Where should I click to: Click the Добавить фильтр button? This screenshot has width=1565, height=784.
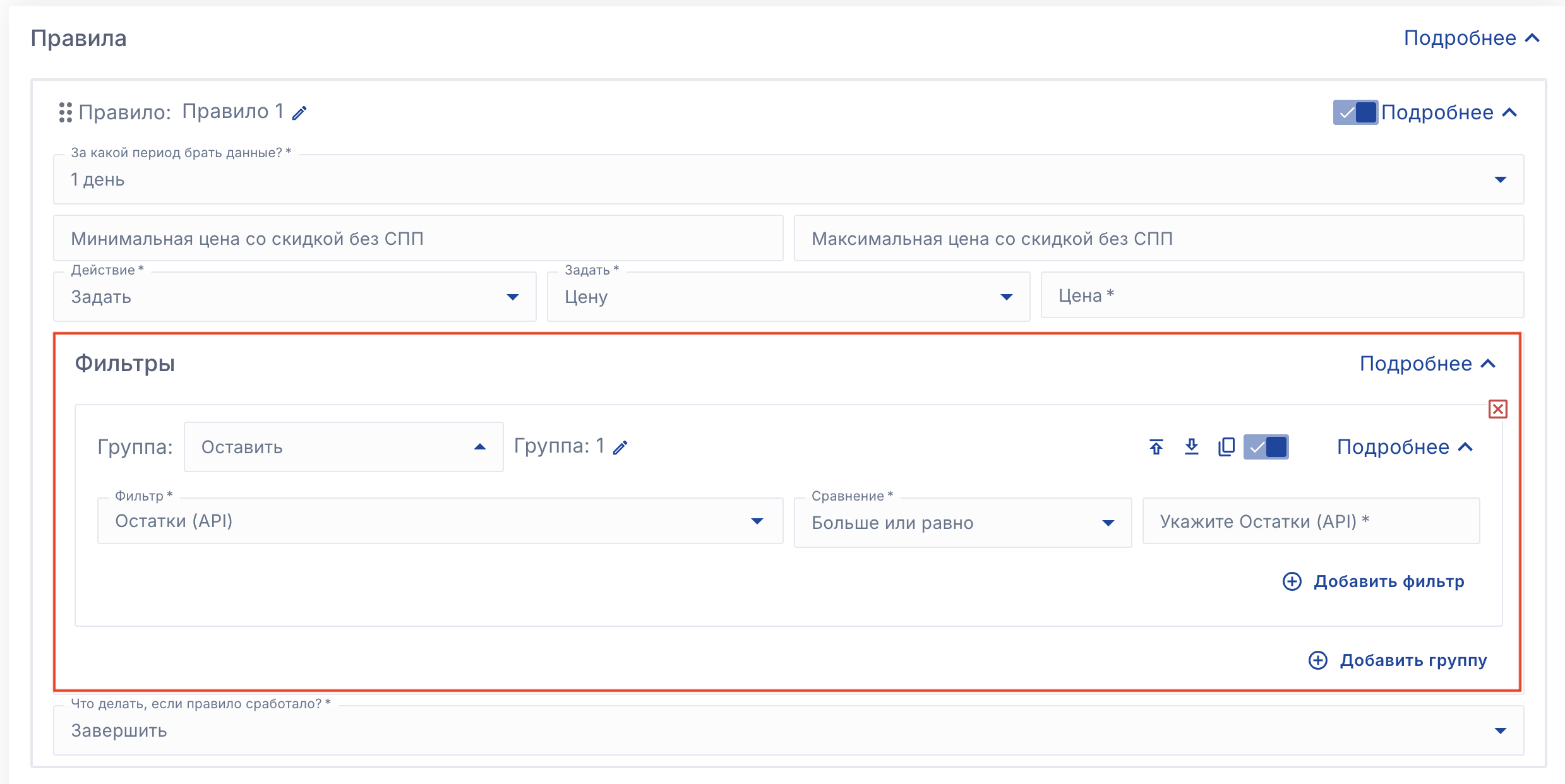pyautogui.click(x=1388, y=581)
